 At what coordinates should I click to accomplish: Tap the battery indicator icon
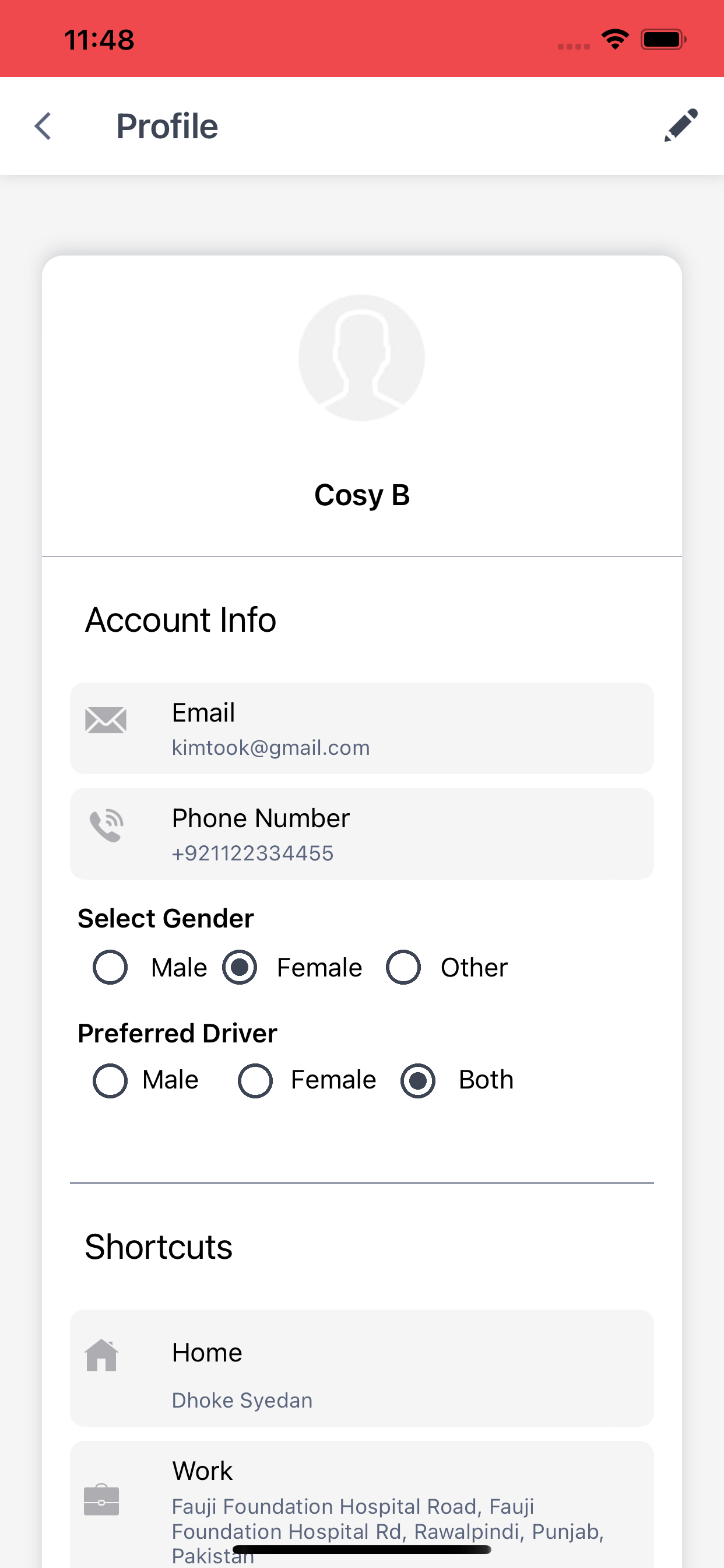(663, 40)
